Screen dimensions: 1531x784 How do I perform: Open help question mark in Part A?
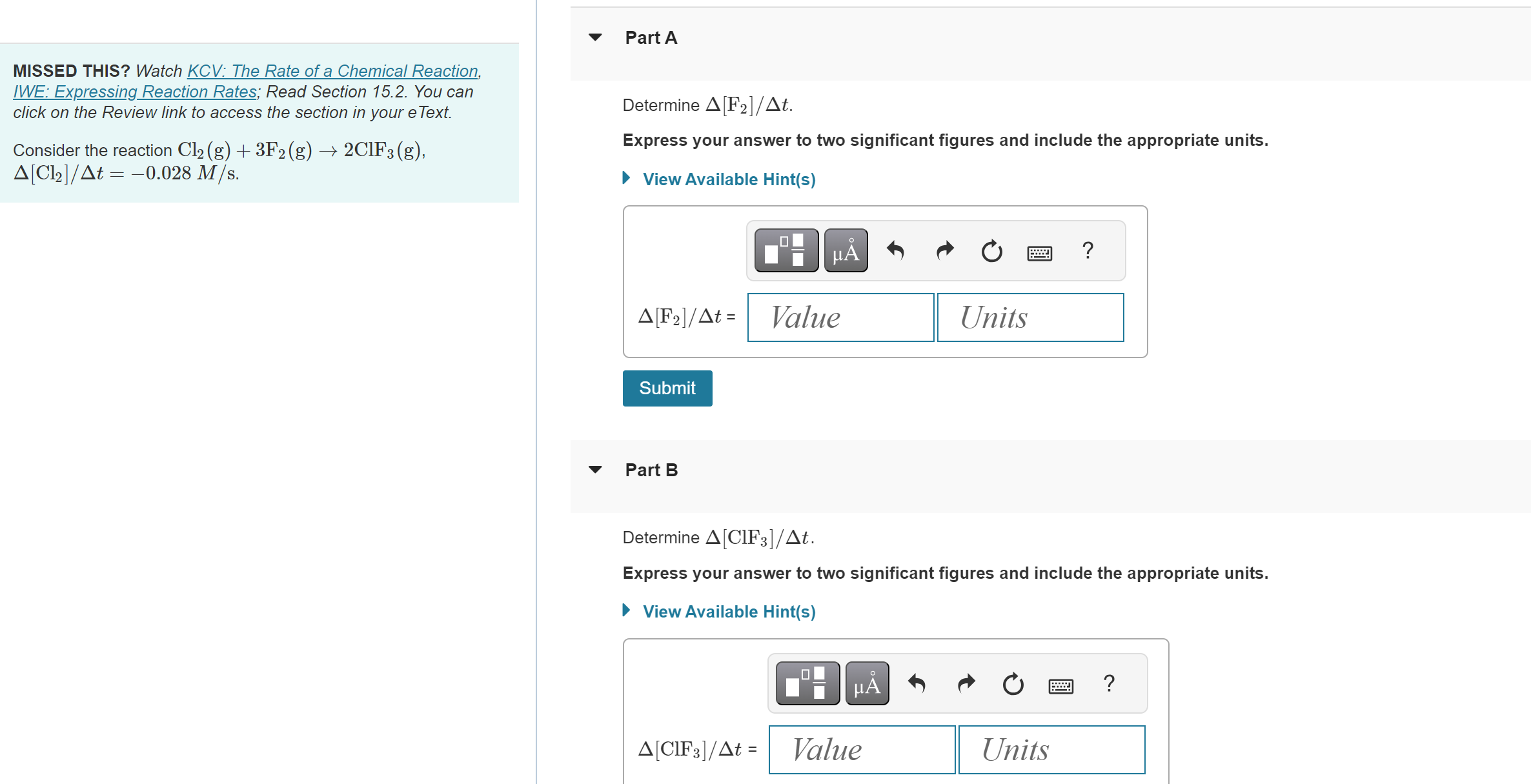(1088, 250)
